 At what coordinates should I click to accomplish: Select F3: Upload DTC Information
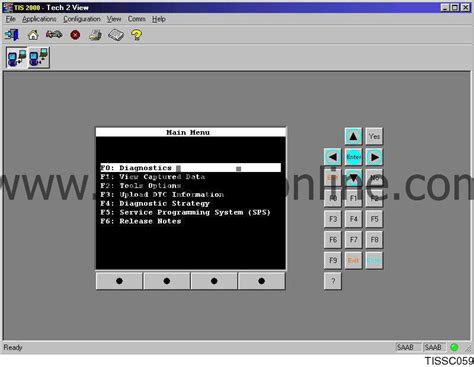pos(162,194)
